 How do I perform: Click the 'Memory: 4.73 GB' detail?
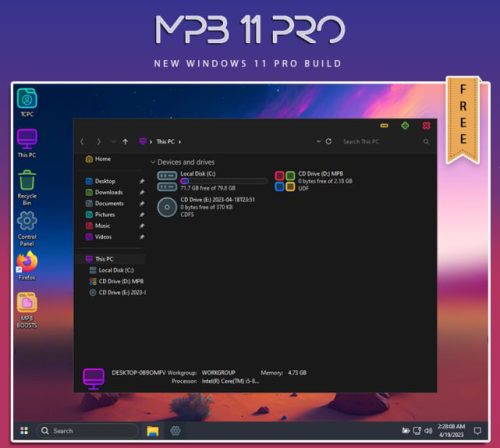click(283, 373)
